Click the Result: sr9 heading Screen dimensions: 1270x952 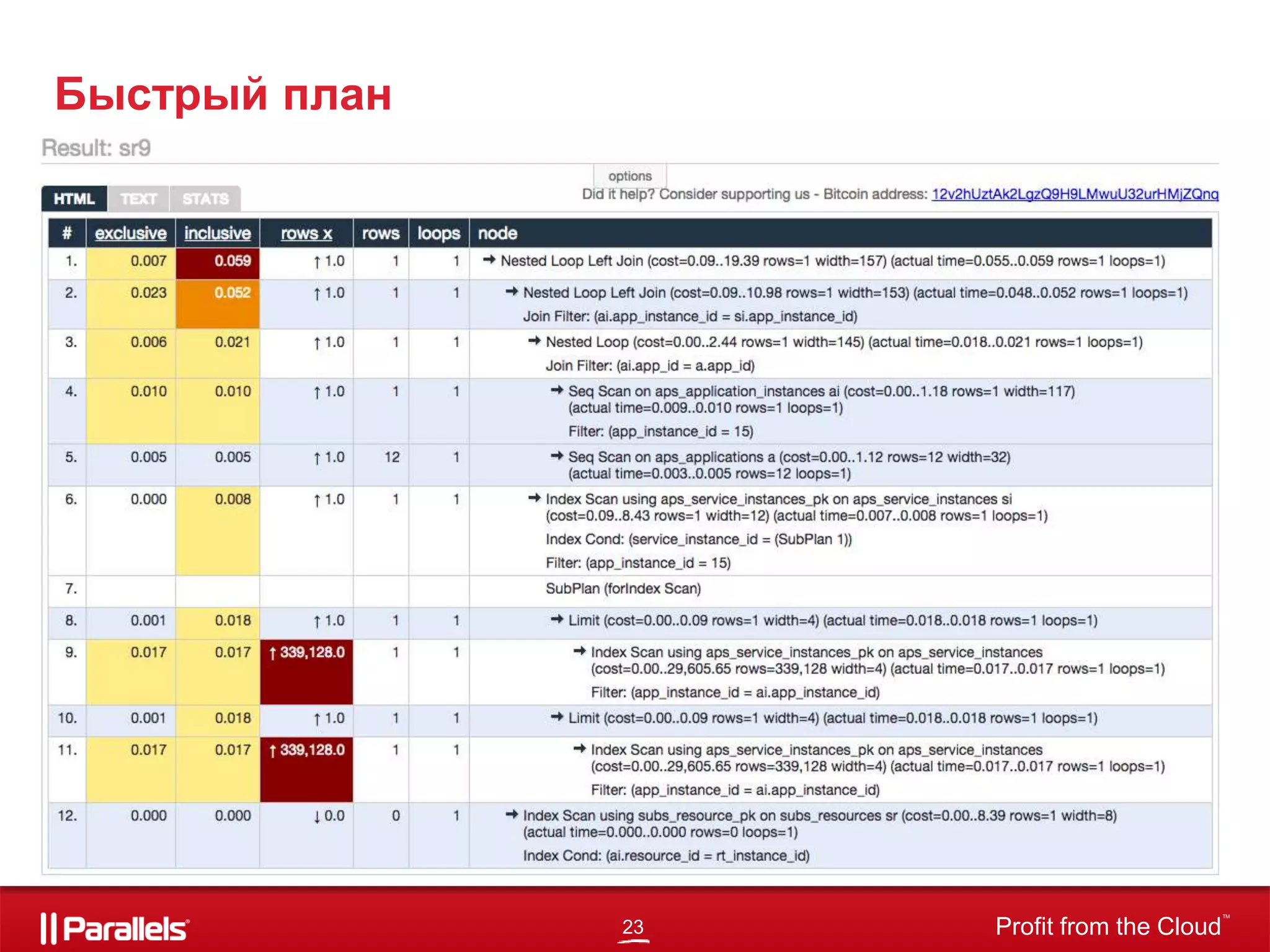(96, 148)
